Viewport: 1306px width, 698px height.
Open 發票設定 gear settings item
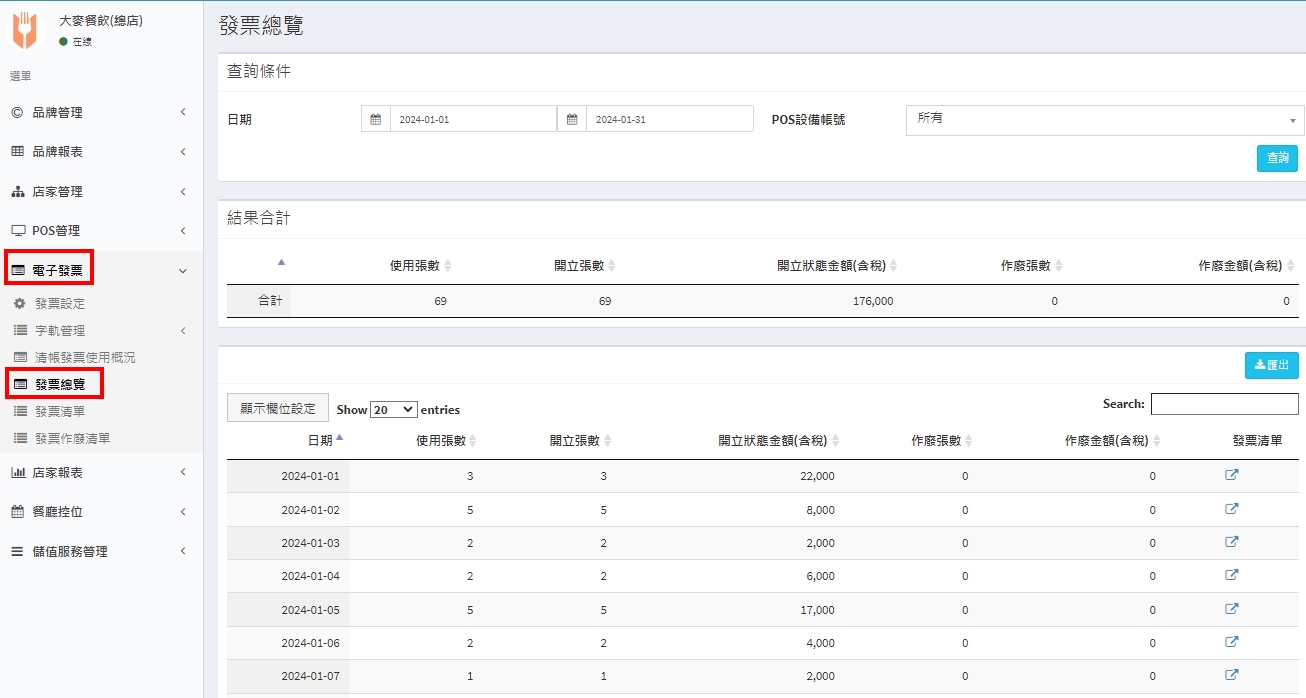pos(60,303)
